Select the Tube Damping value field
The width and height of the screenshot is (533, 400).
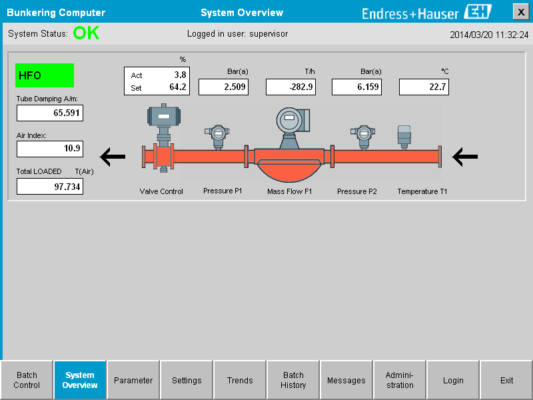tap(50, 113)
